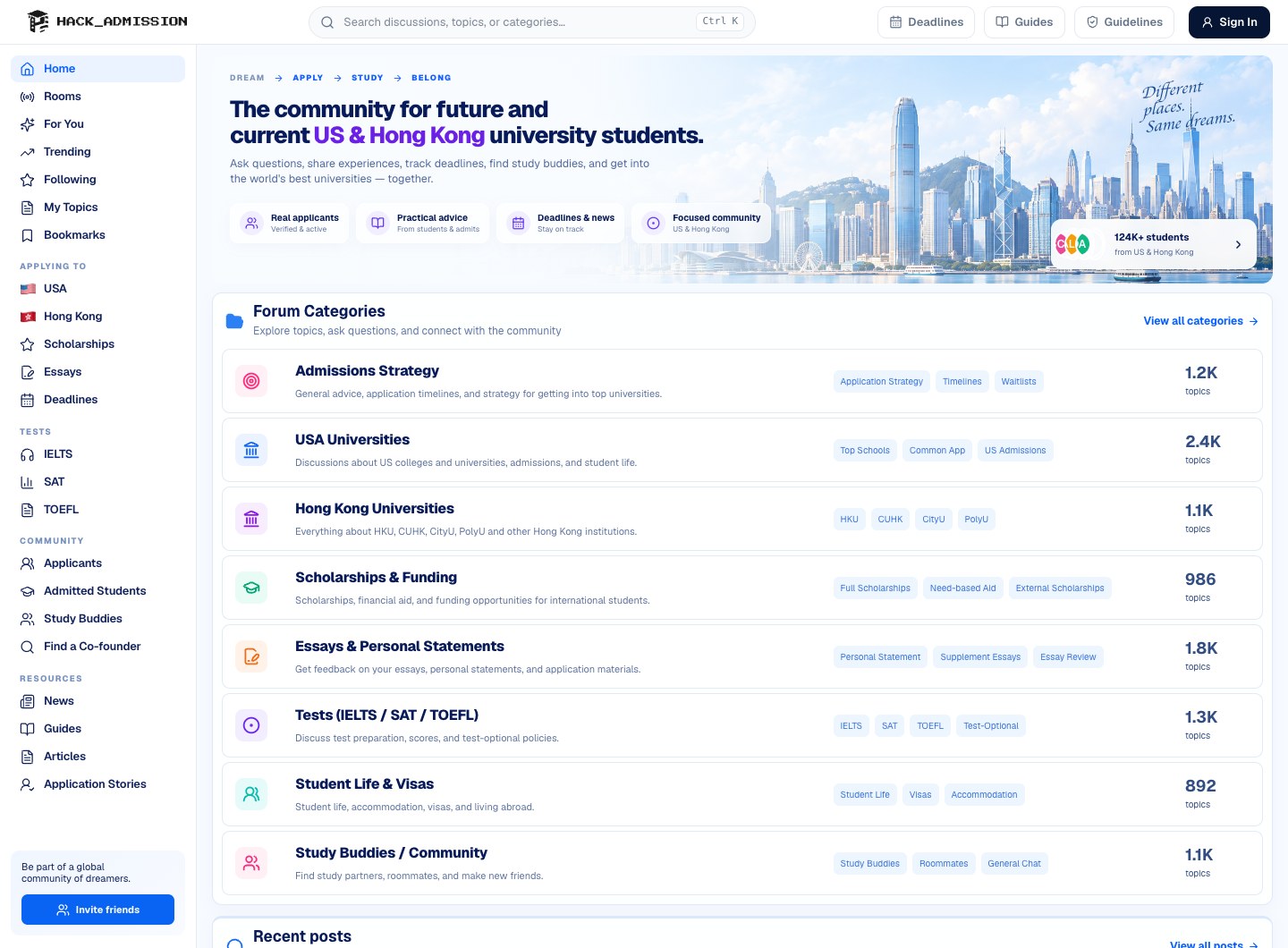The height and width of the screenshot is (948, 1288).
Task: Select the Need-based Aid tag
Action: tap(962, 588)
